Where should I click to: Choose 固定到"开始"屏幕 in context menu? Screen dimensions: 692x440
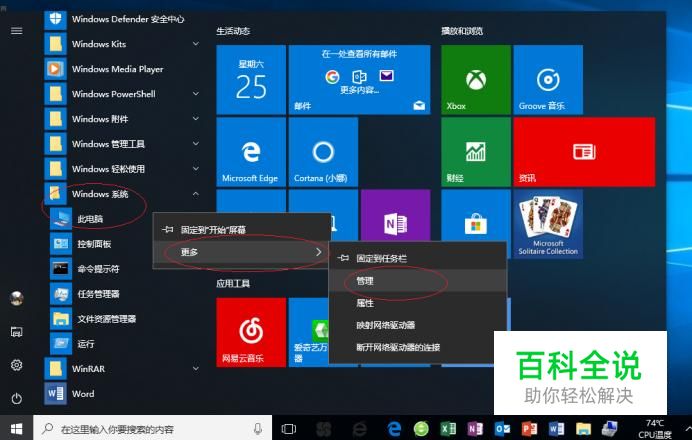[241, 229]
